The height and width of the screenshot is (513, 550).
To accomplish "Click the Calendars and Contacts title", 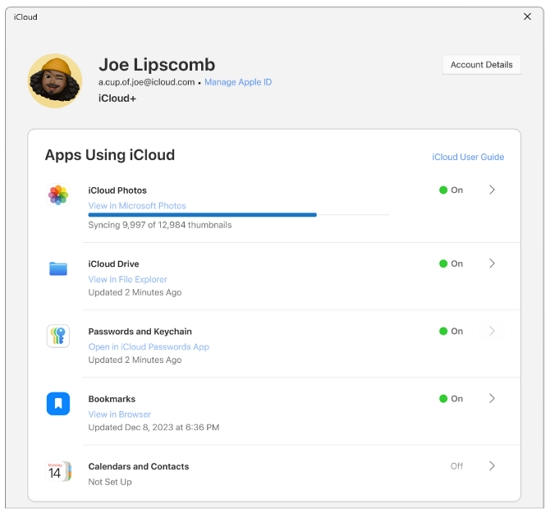I will point(139,466).
